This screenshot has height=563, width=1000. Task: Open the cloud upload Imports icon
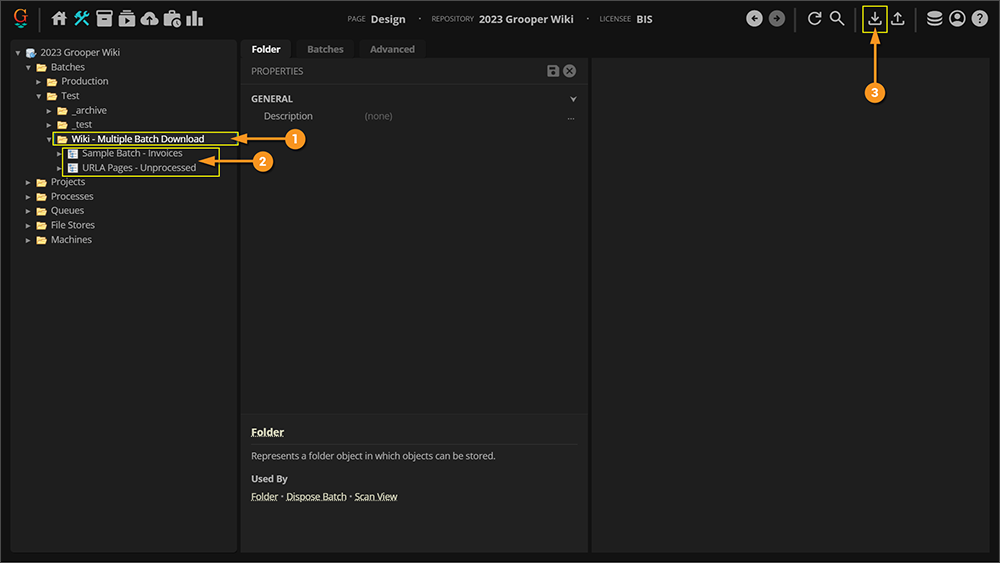tap(149, 18)
